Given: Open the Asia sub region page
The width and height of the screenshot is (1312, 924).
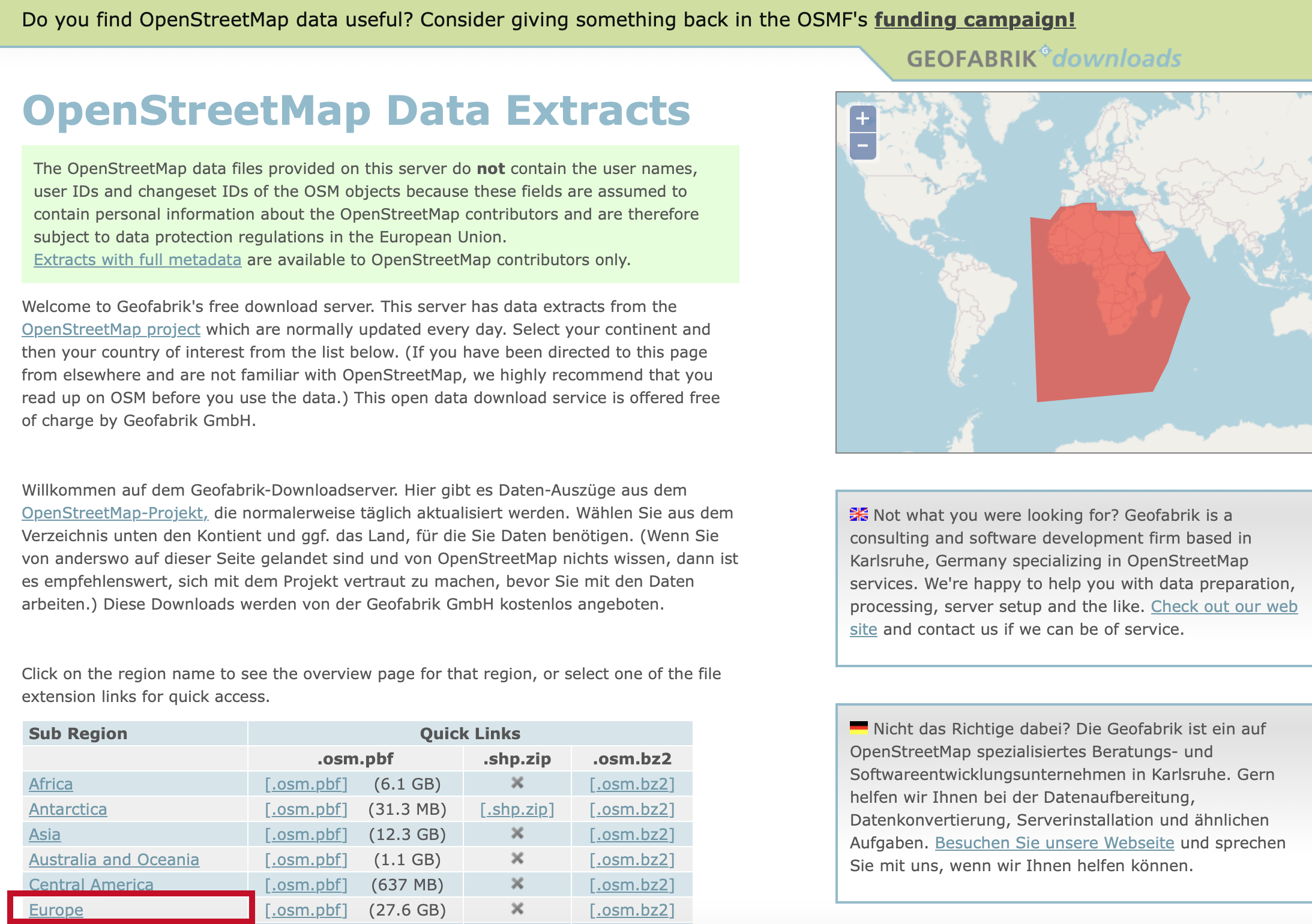Looking at the screenshot, I should click(45, 835).
